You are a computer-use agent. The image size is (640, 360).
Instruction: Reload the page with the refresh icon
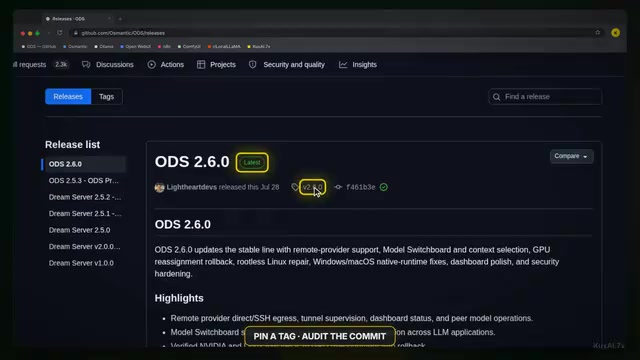click(x=60, y=33)
